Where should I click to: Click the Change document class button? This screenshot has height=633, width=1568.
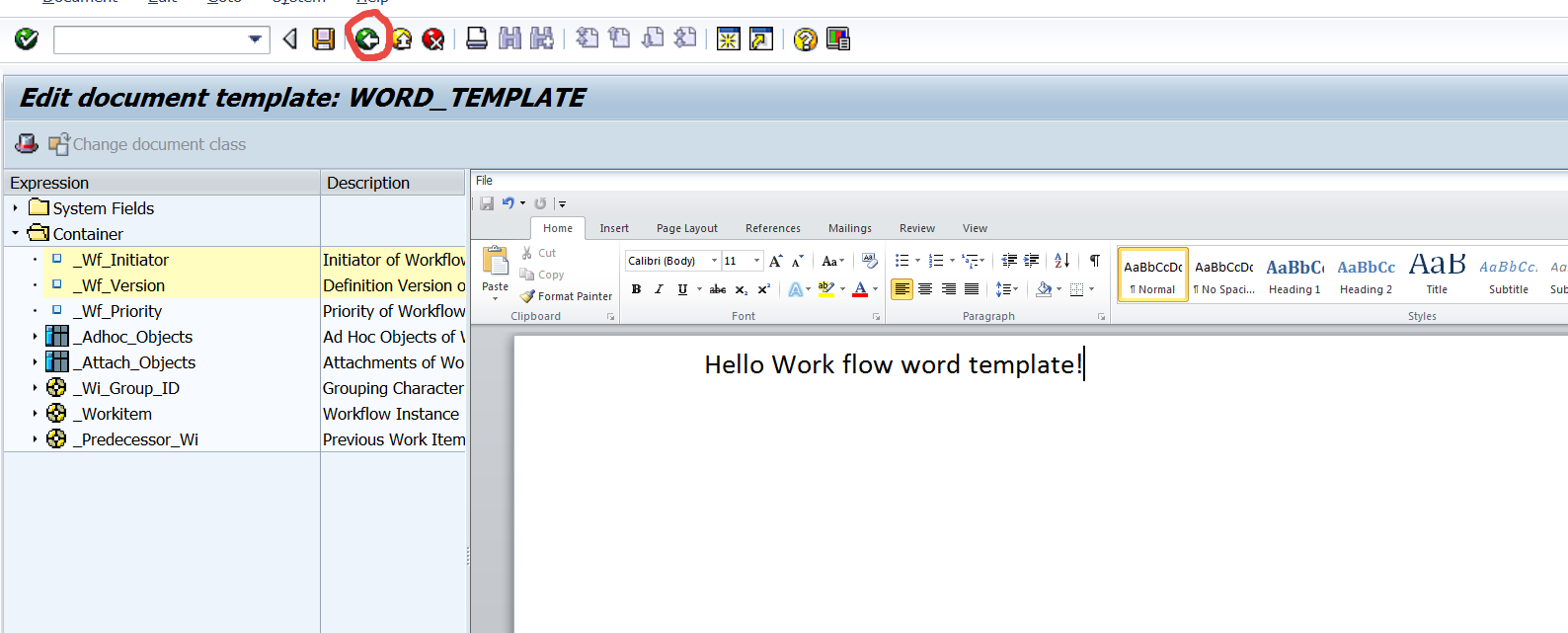147,144
